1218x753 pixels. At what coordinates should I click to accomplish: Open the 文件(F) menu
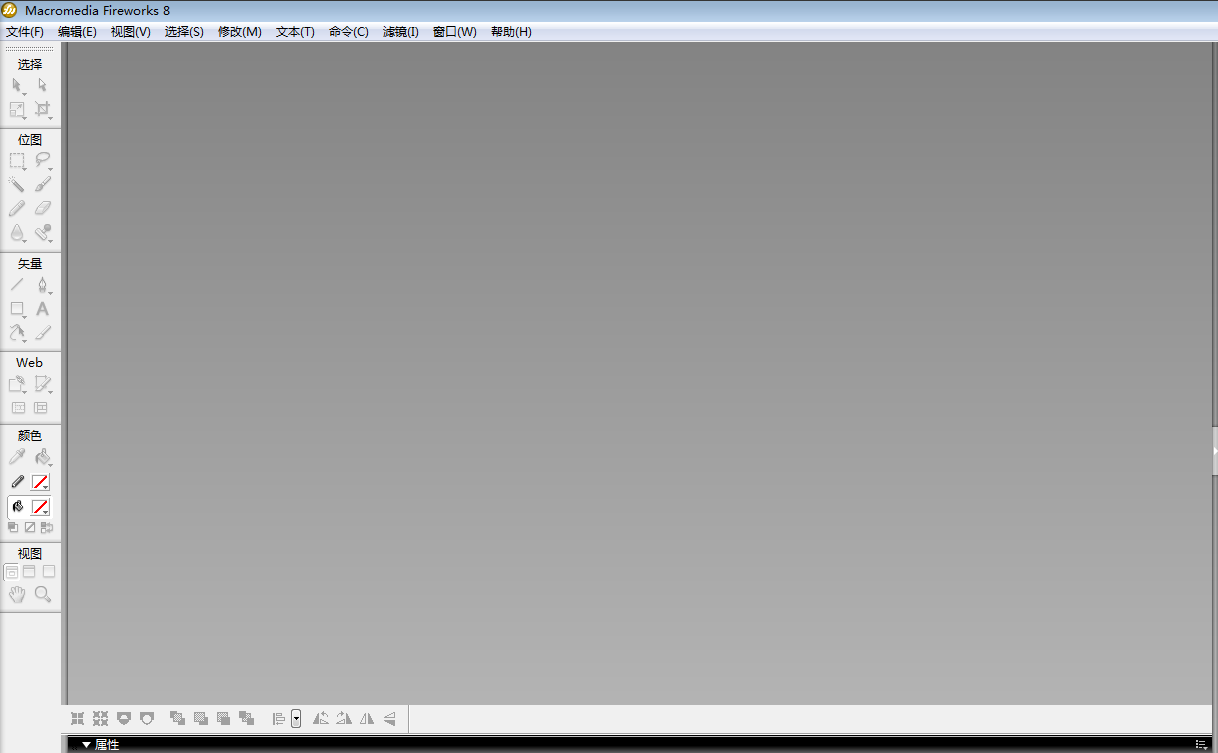pyautogui.click(x=25, y=32)
